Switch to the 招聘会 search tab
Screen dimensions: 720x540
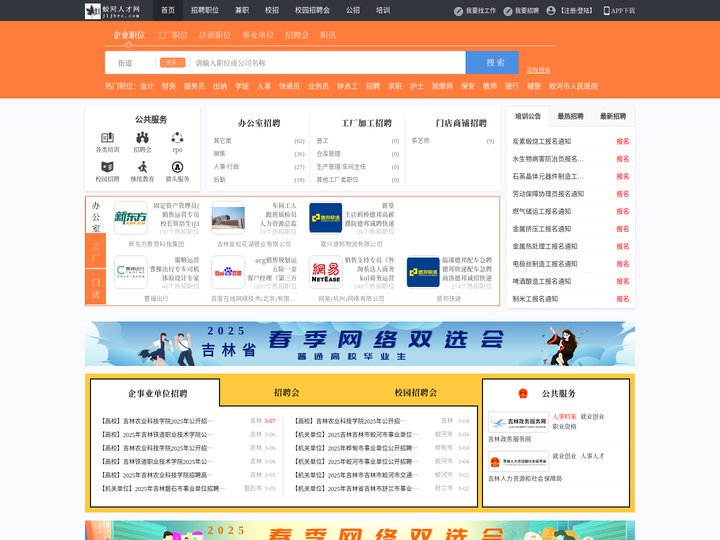(297, 35)
